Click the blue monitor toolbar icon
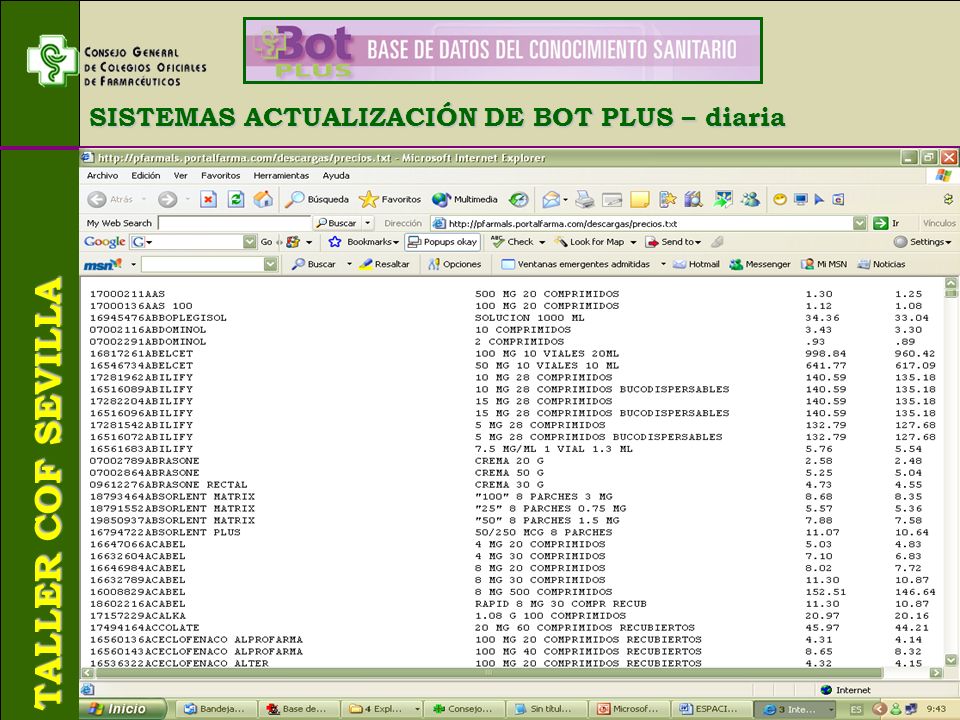Viewport: 960px width, 720px height. coord(800,199)
